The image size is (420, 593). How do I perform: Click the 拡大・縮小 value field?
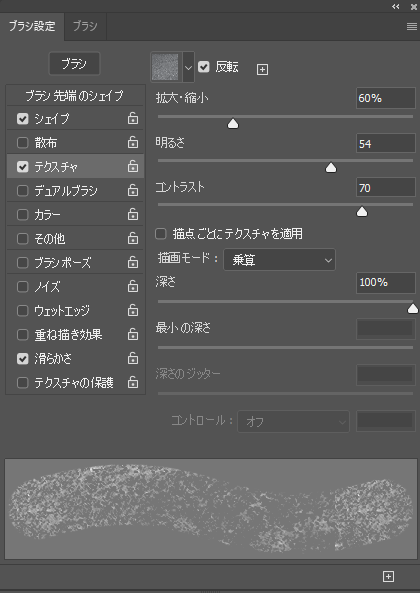tap(386, 98)
